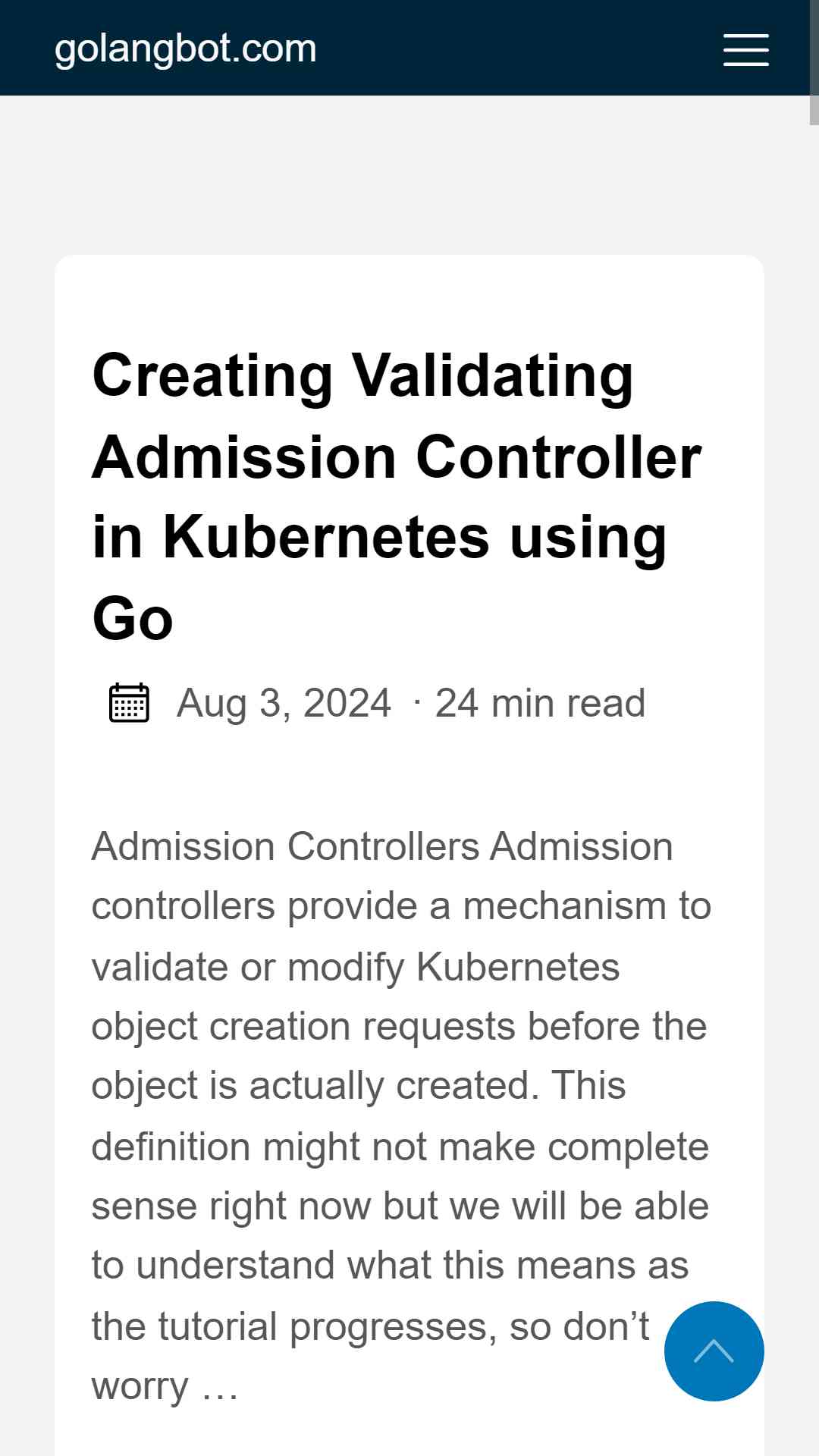The image size is (819, 1456).
Task: Open the Validating Admission Controller article title
Action: pyautogui.click(x=396, y=497)
